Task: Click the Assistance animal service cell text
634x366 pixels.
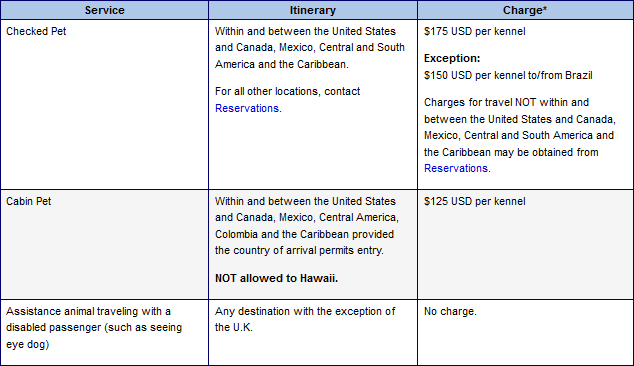Action: point(94,328)
